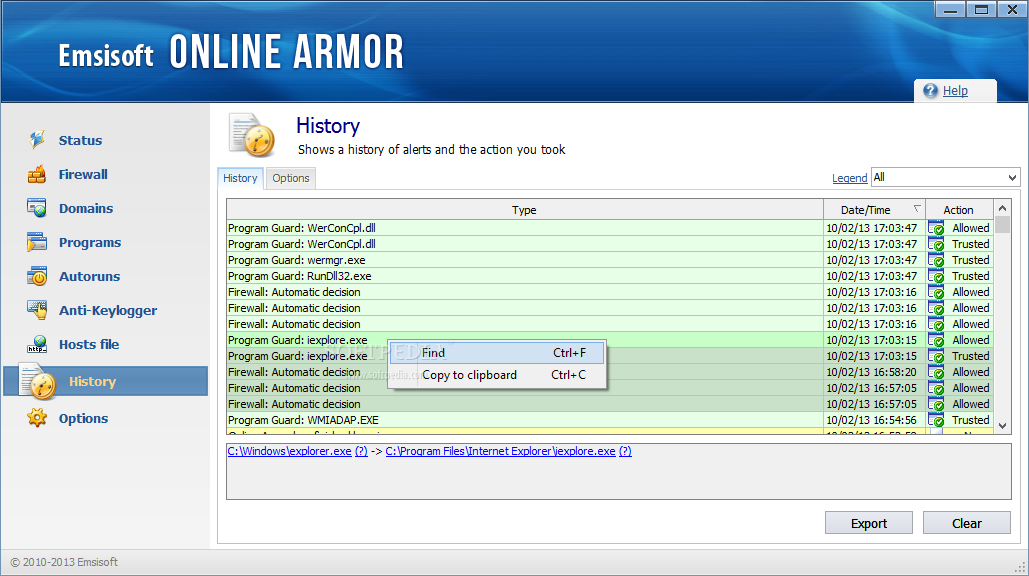Click the Programs folder icon

coord(37,242)
